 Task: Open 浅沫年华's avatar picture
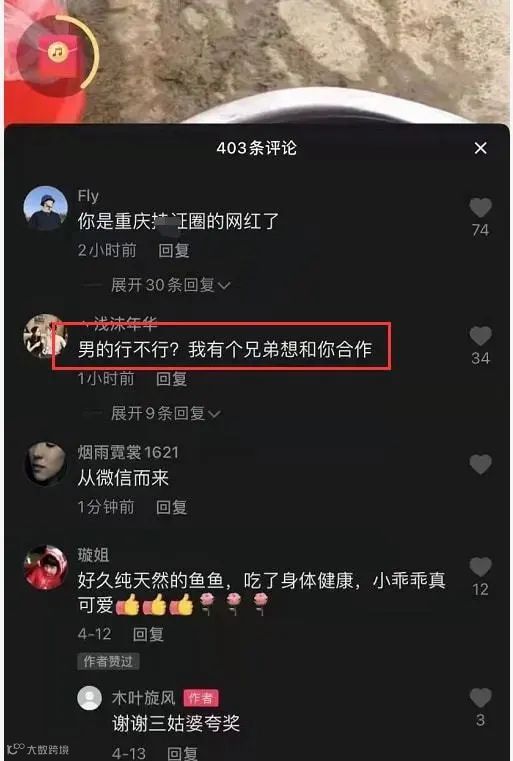(x=46, y=336)
